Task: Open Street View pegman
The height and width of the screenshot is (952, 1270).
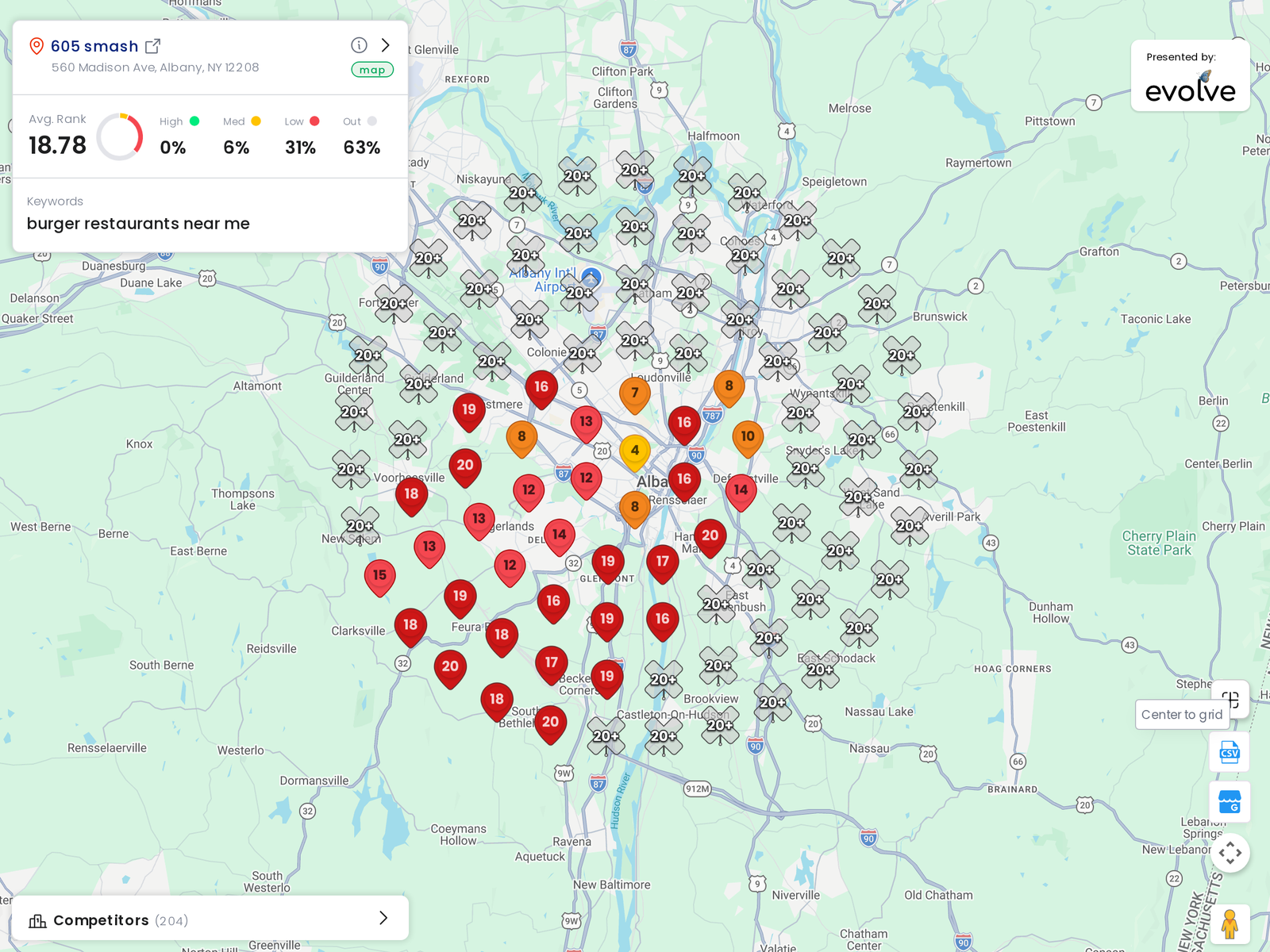Action: [x=1230, y=924]
